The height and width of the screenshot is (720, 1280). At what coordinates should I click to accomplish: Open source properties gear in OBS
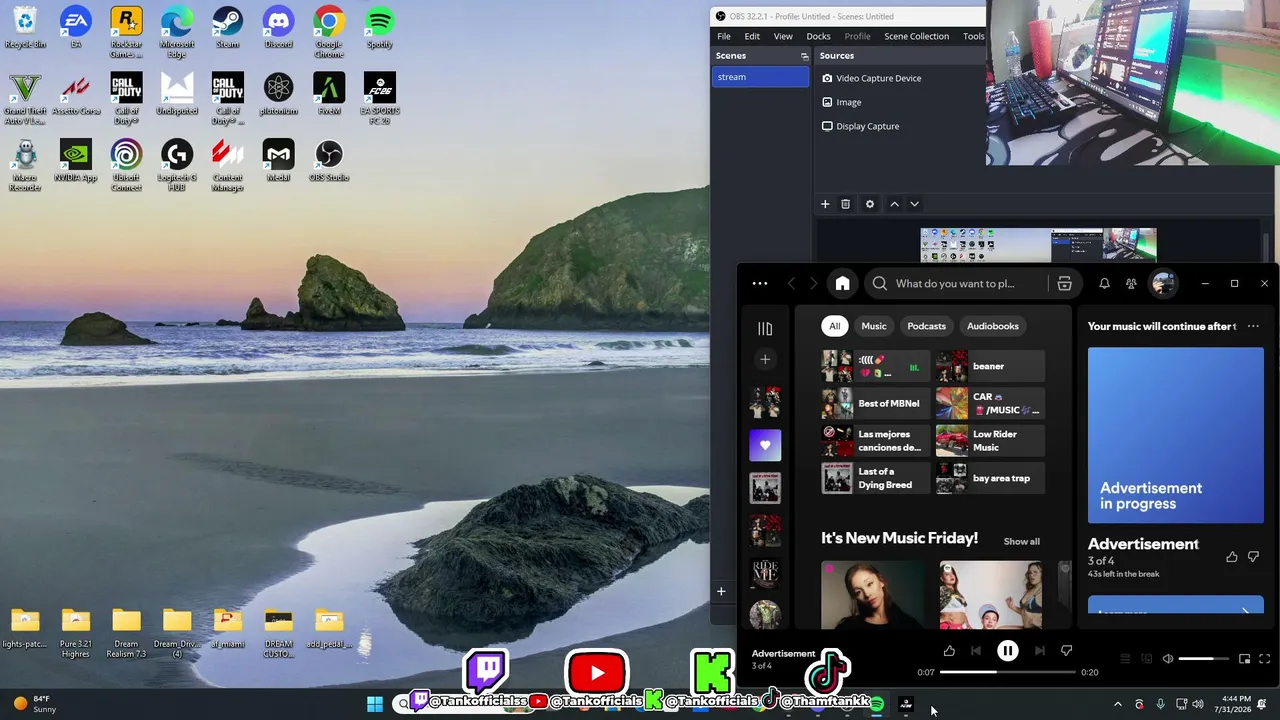(870, 204)
